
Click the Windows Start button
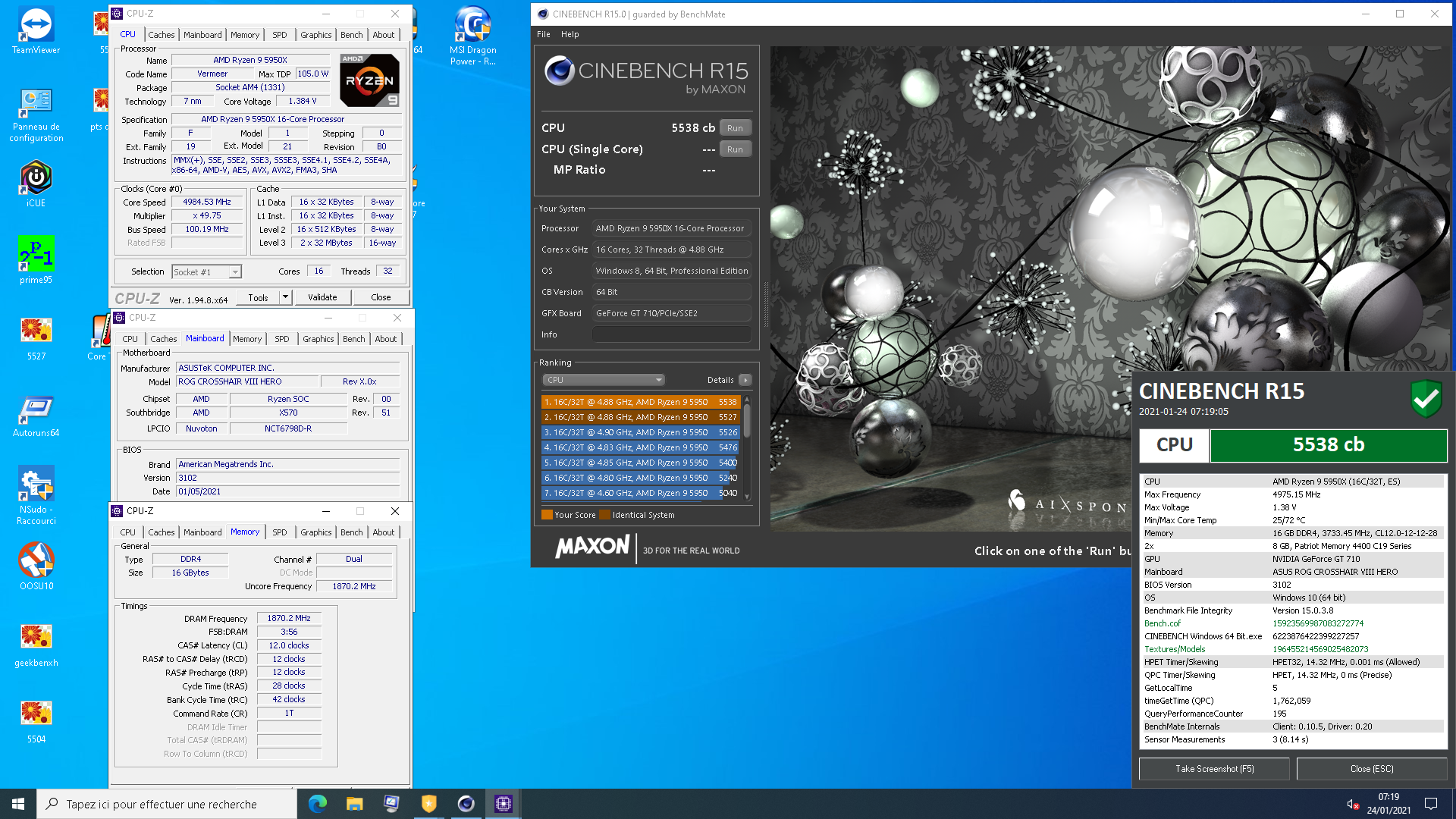click(18, 804)
